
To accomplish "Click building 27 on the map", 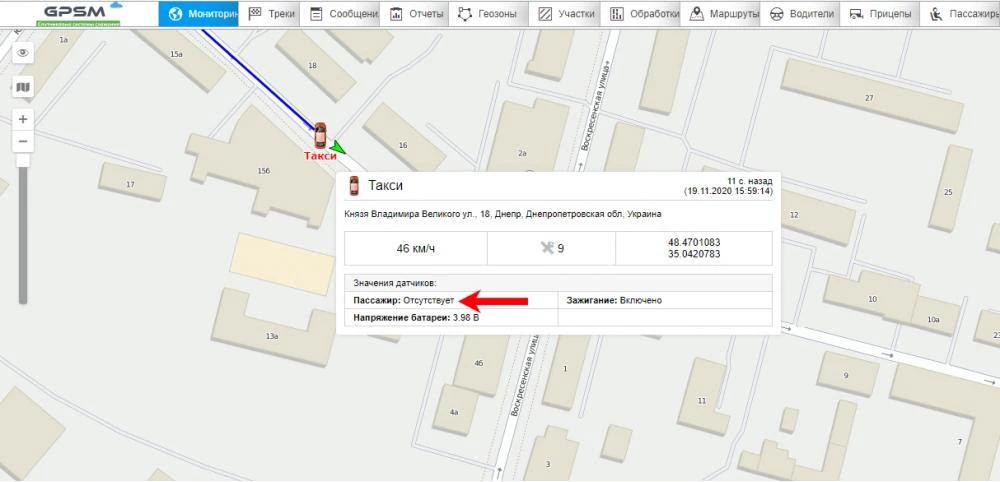I will click(x=869, y=98).
